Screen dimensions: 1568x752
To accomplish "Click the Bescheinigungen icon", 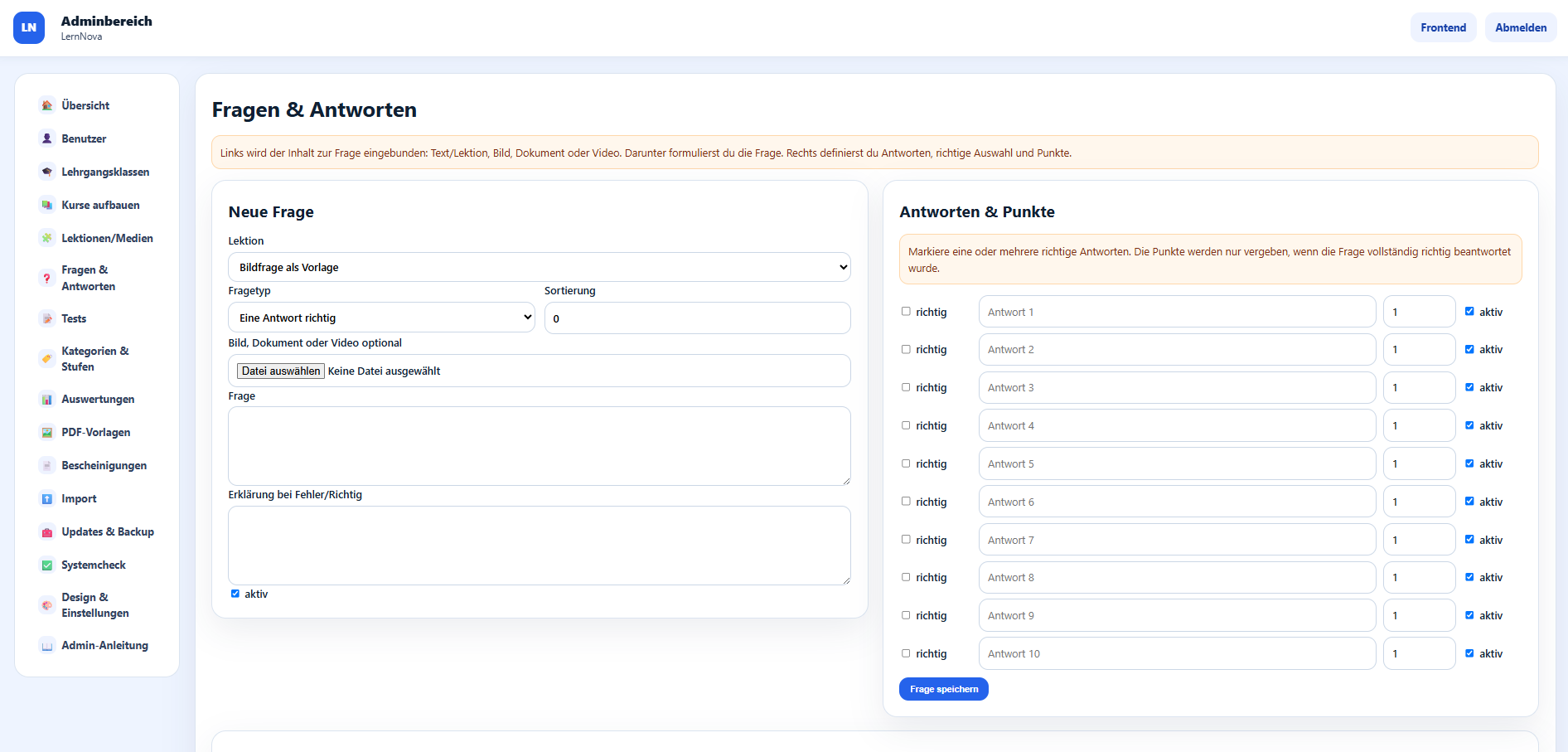I will tap(47, 465).
